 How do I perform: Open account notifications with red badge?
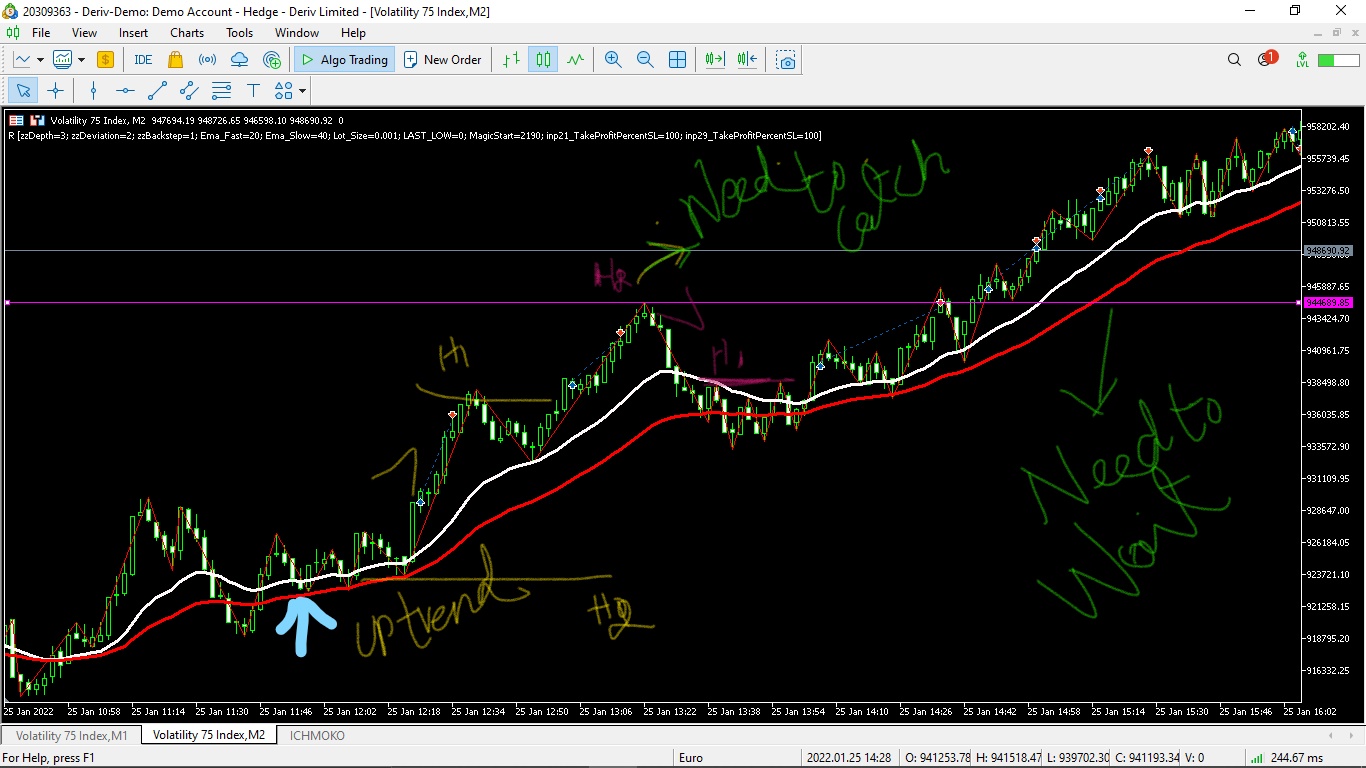click(1267, 59)
